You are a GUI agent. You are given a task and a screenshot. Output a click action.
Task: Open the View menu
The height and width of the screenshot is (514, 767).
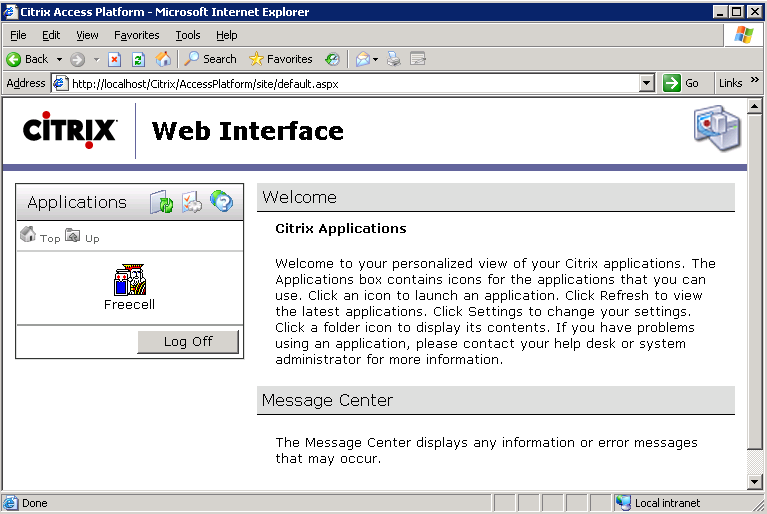[x=87, y=35]
